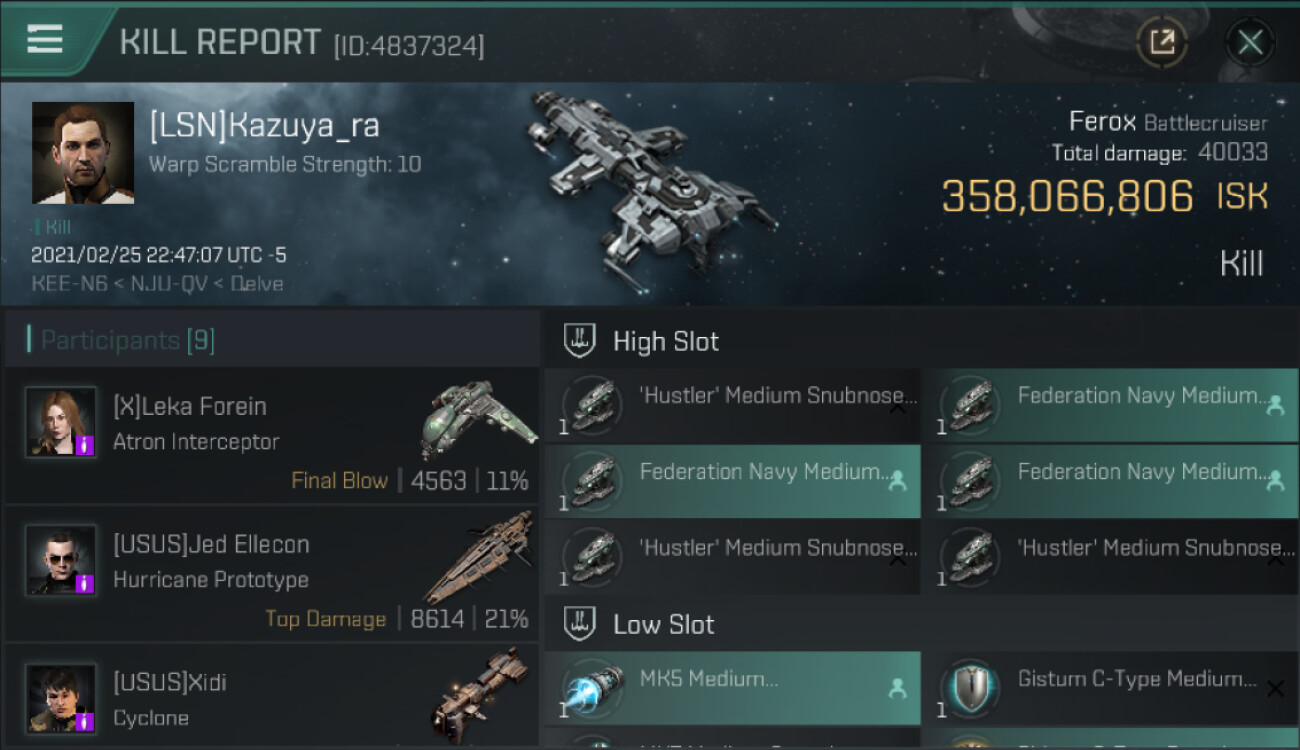This screenshot has width=1300, height=750.
Task: Close the kill report window
Action: [x=1249, y=42]
